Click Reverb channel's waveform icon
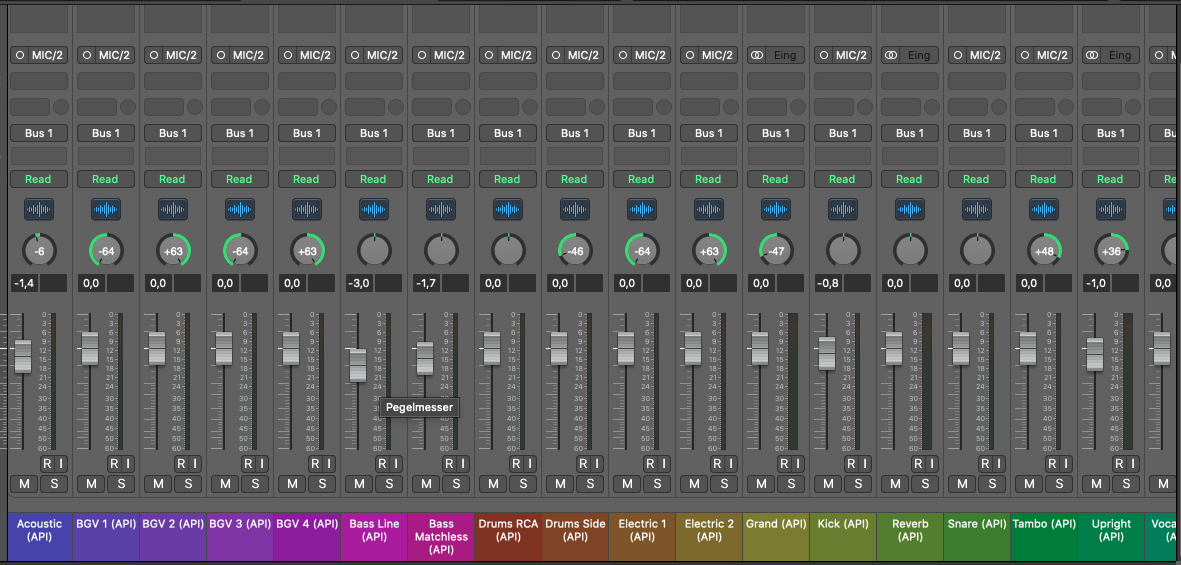 911,209
